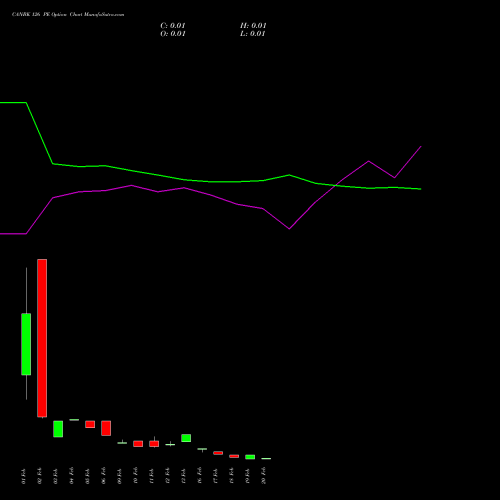Click the red candlestick for 10 Feb

tap(138, 444)
